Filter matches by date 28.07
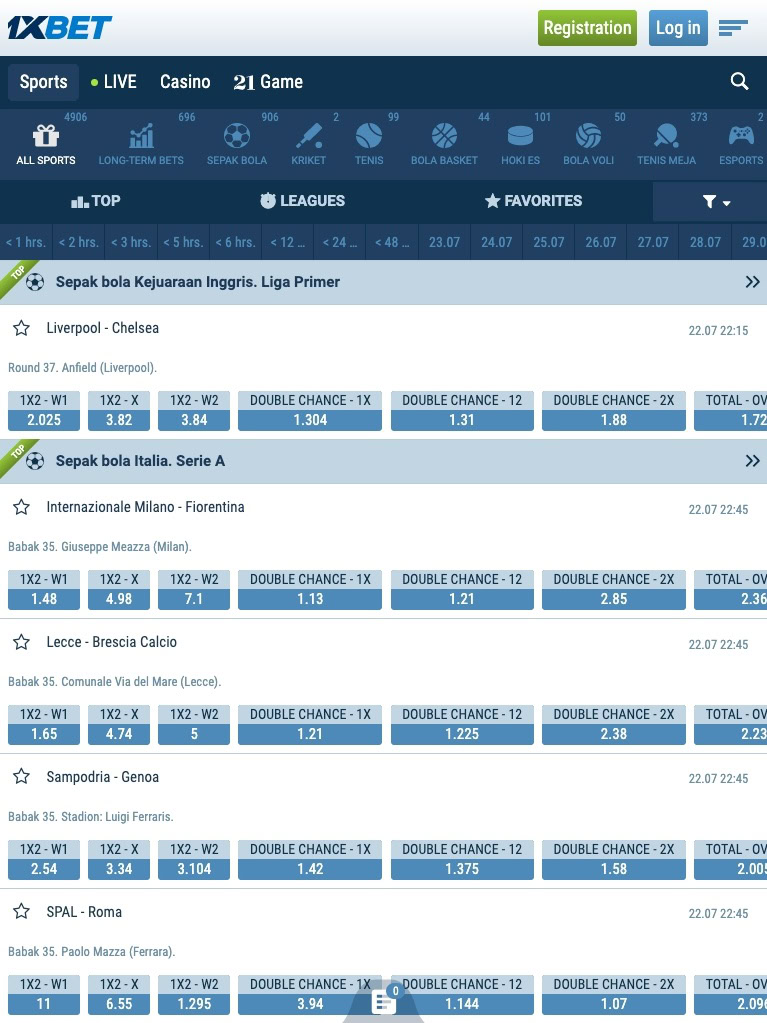This screenshot has height=1023, width=767. 705,242
